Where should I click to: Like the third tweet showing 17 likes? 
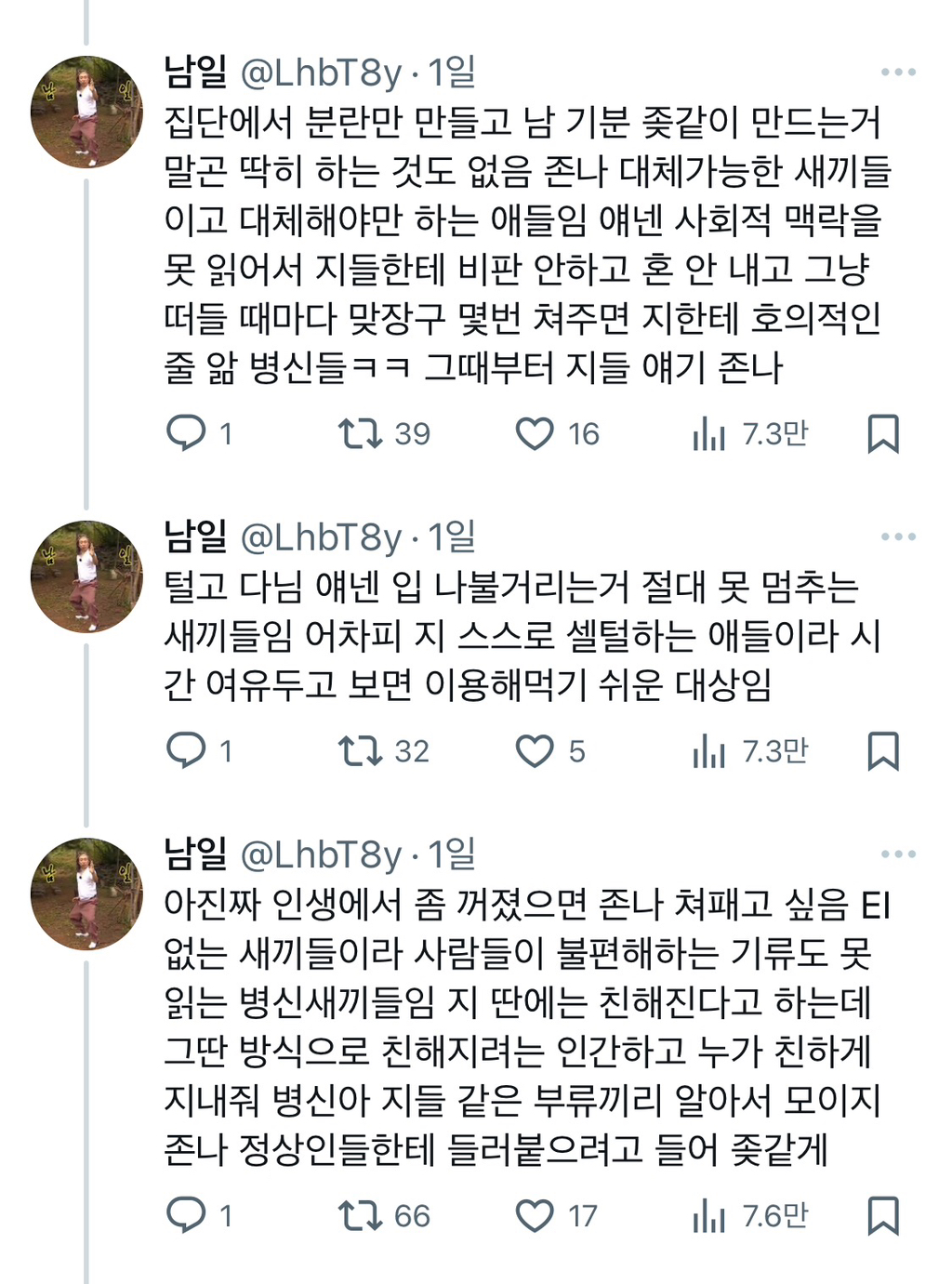[536, 1211]
